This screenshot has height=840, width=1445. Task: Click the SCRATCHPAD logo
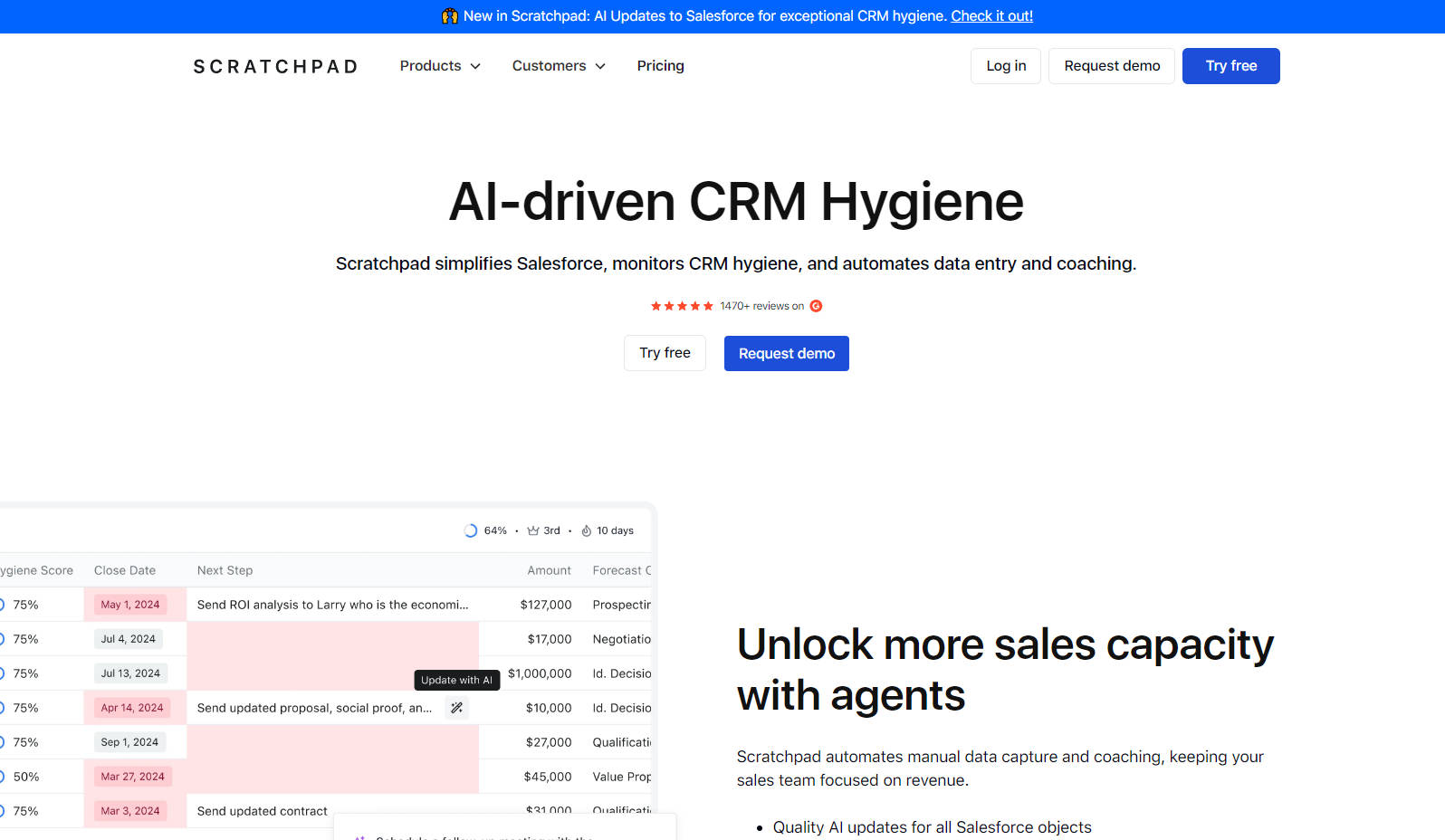click(x=275, y=66)
